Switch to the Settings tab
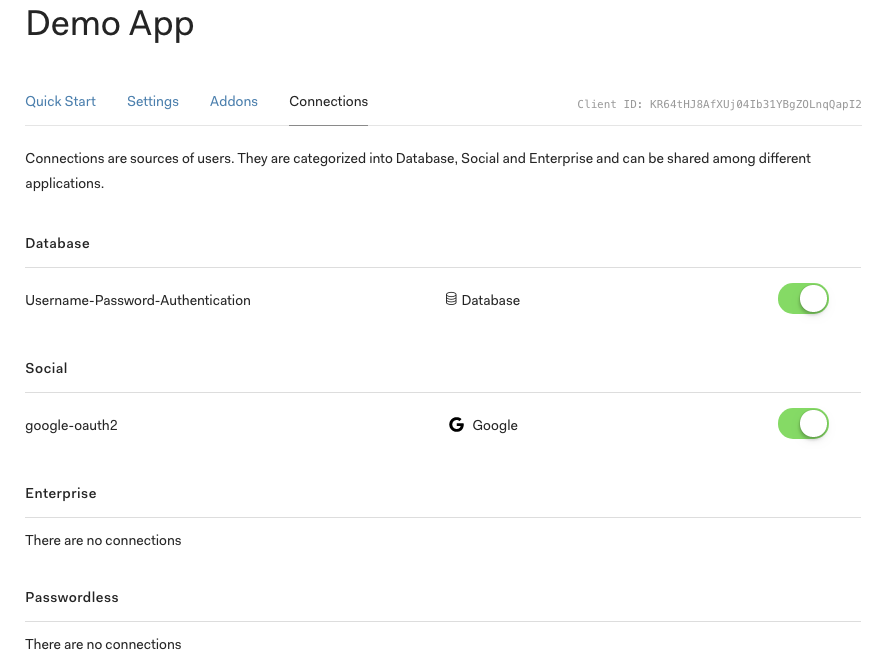Viewport: 889px width, 667px height. [153, 101]
